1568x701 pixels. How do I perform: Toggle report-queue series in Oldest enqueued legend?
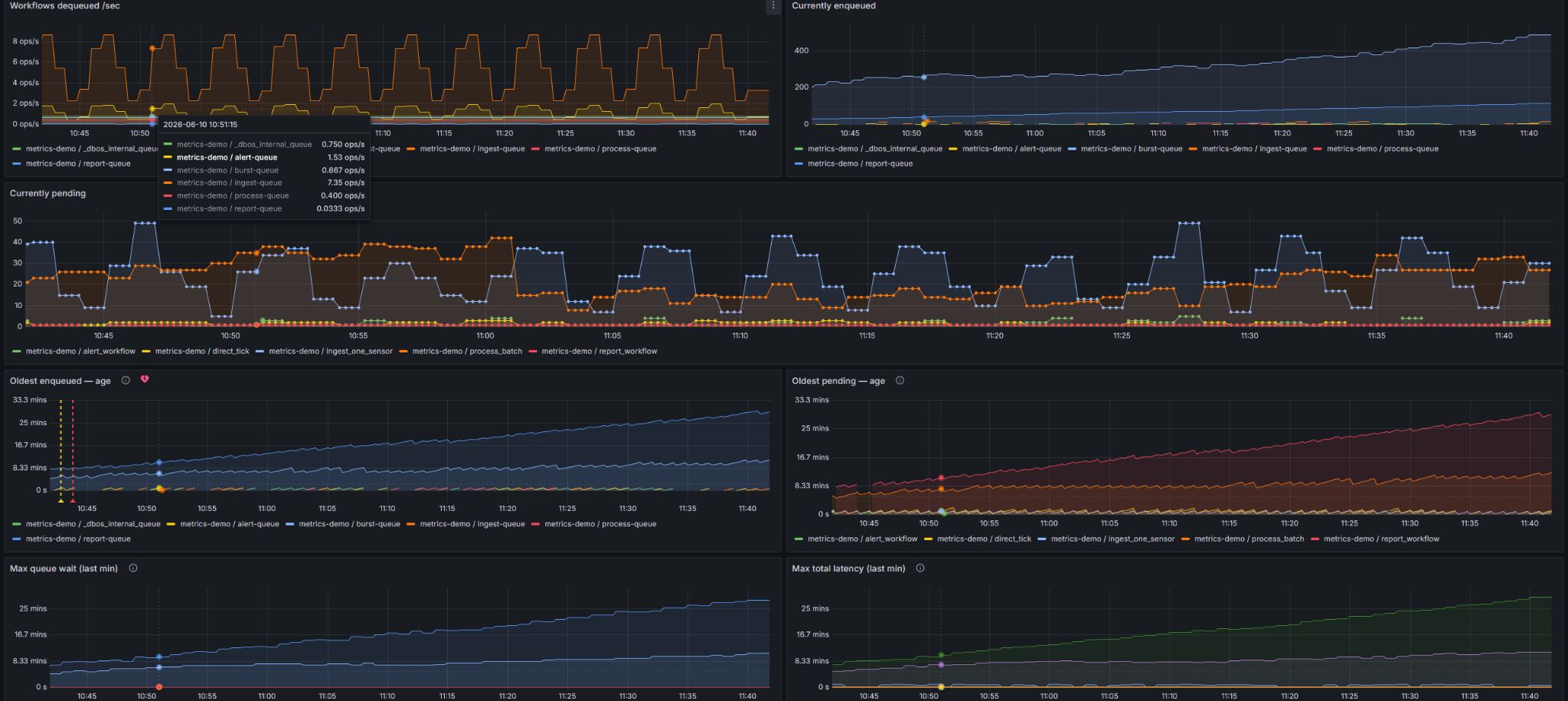coord(78,539)
